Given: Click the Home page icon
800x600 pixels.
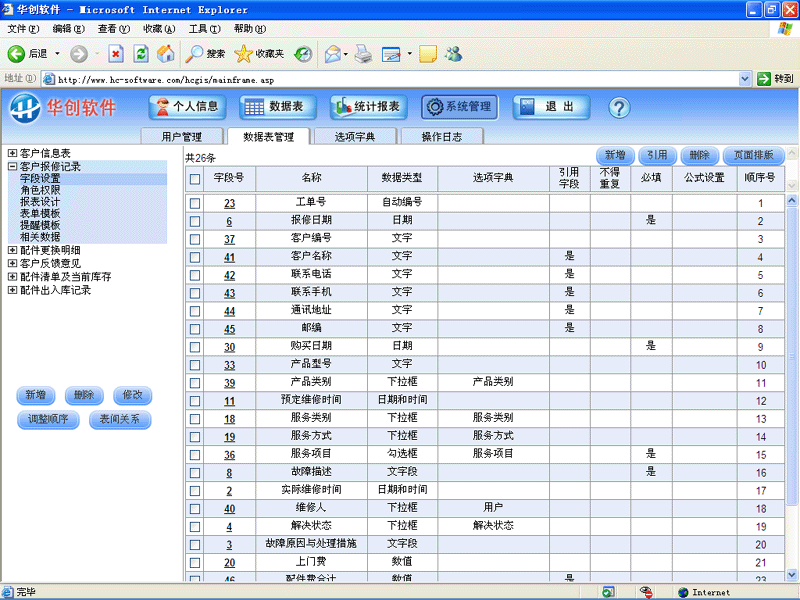Looking at the screenshot, I should coord(166,54).
